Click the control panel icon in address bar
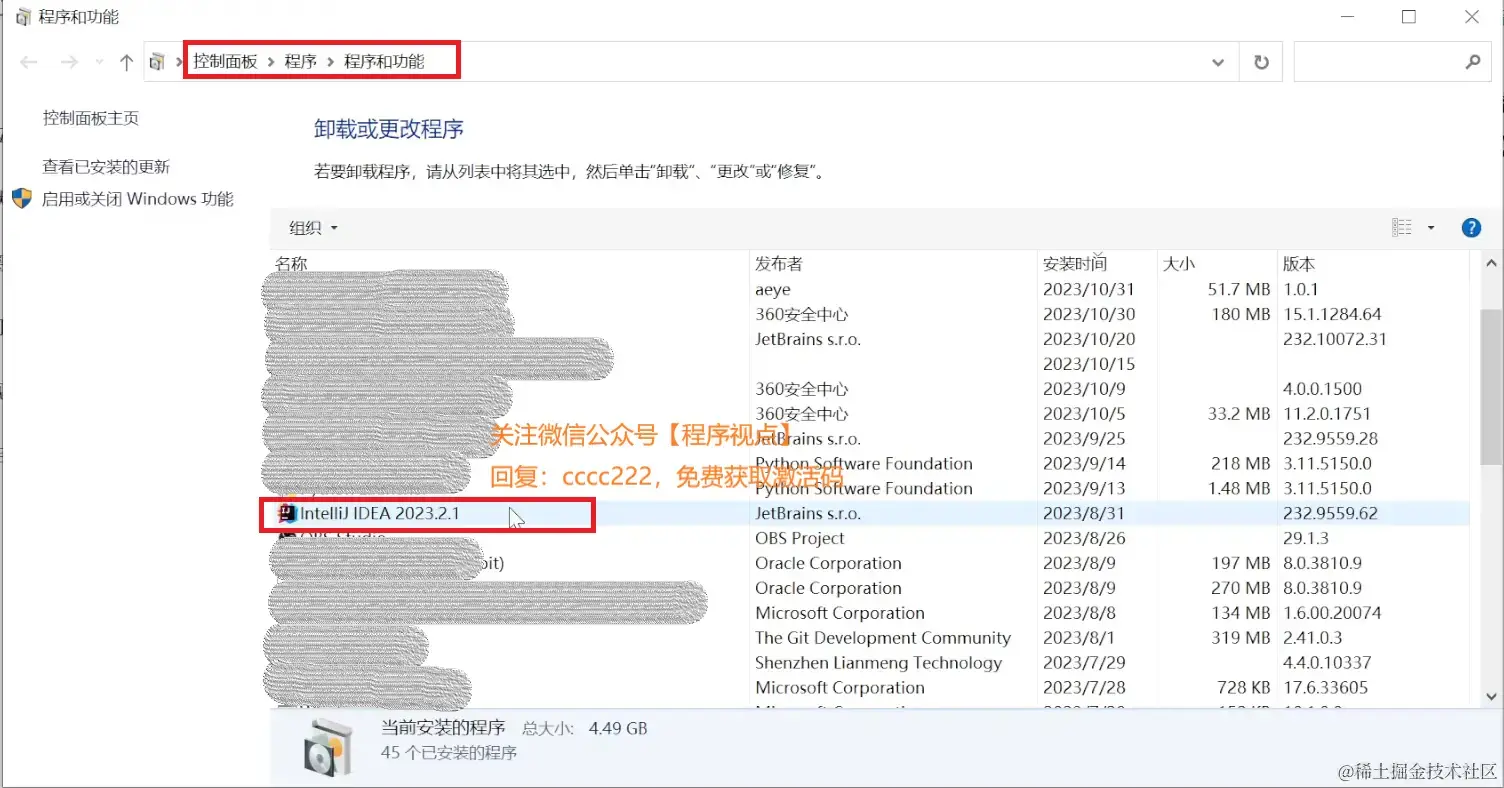This screenshot has height=788, width=1504. click(157, 62)
